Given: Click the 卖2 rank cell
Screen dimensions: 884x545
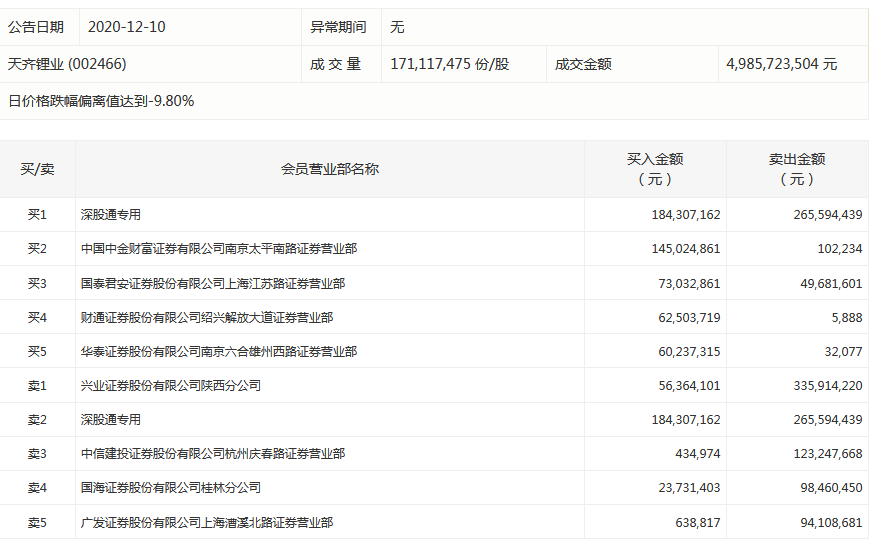Looking at the screenshot, I should [x=37, y=420].
